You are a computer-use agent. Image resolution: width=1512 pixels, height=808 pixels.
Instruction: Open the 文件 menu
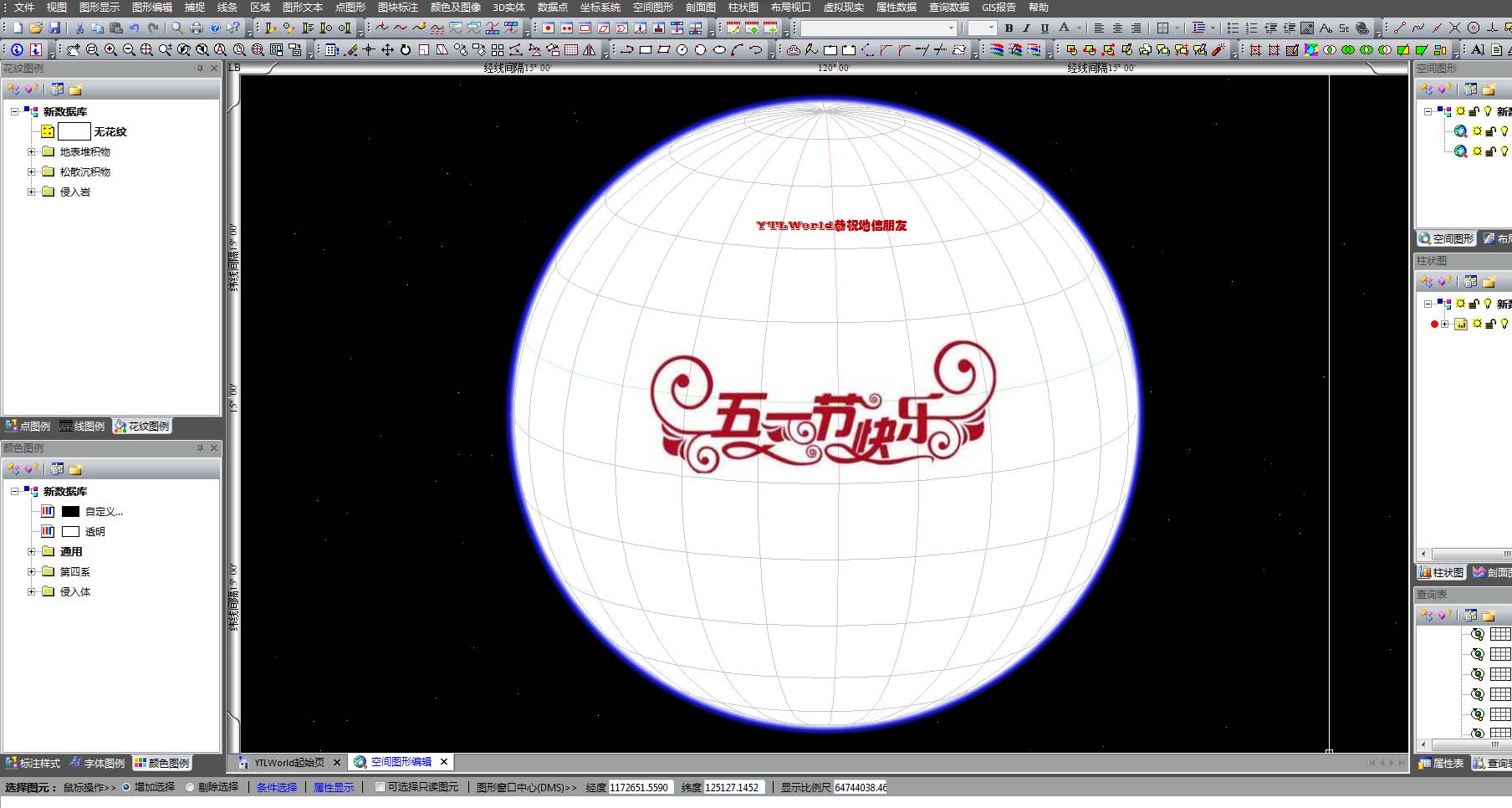(x=24, y=8)
